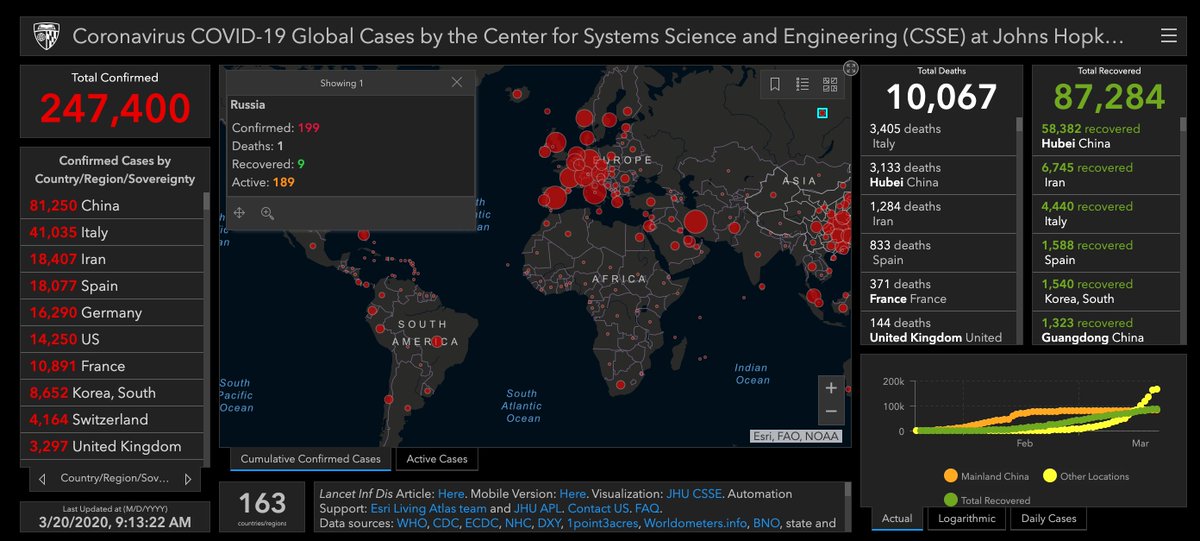Select France with 10,891 confirmed cases

pyautogui.click(x=111, y=366)
